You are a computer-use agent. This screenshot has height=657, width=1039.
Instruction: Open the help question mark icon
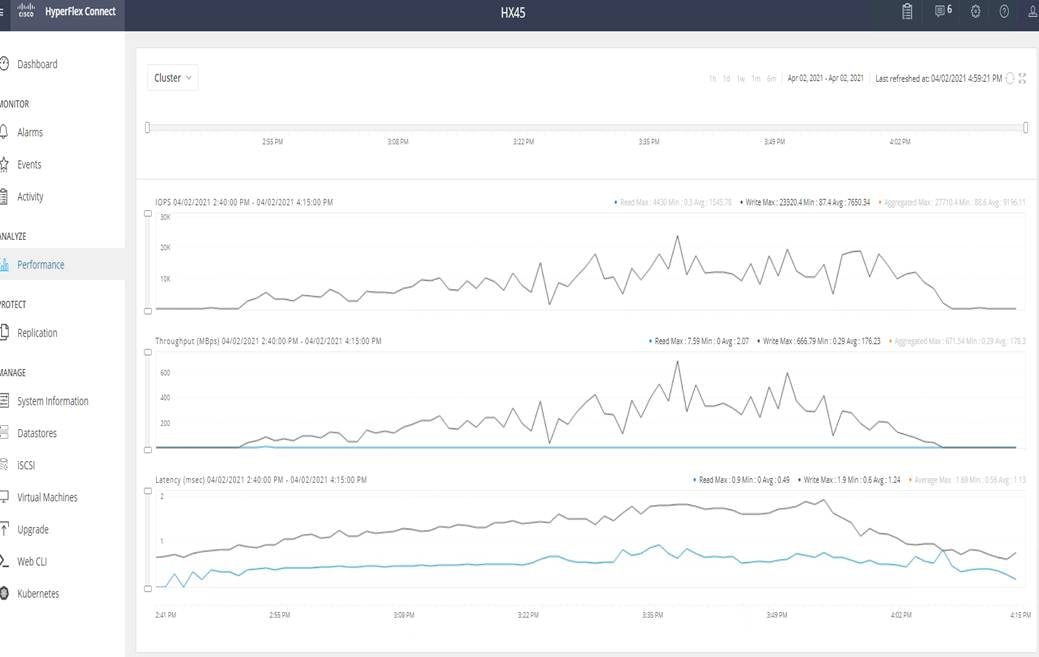coord(1004,11)
